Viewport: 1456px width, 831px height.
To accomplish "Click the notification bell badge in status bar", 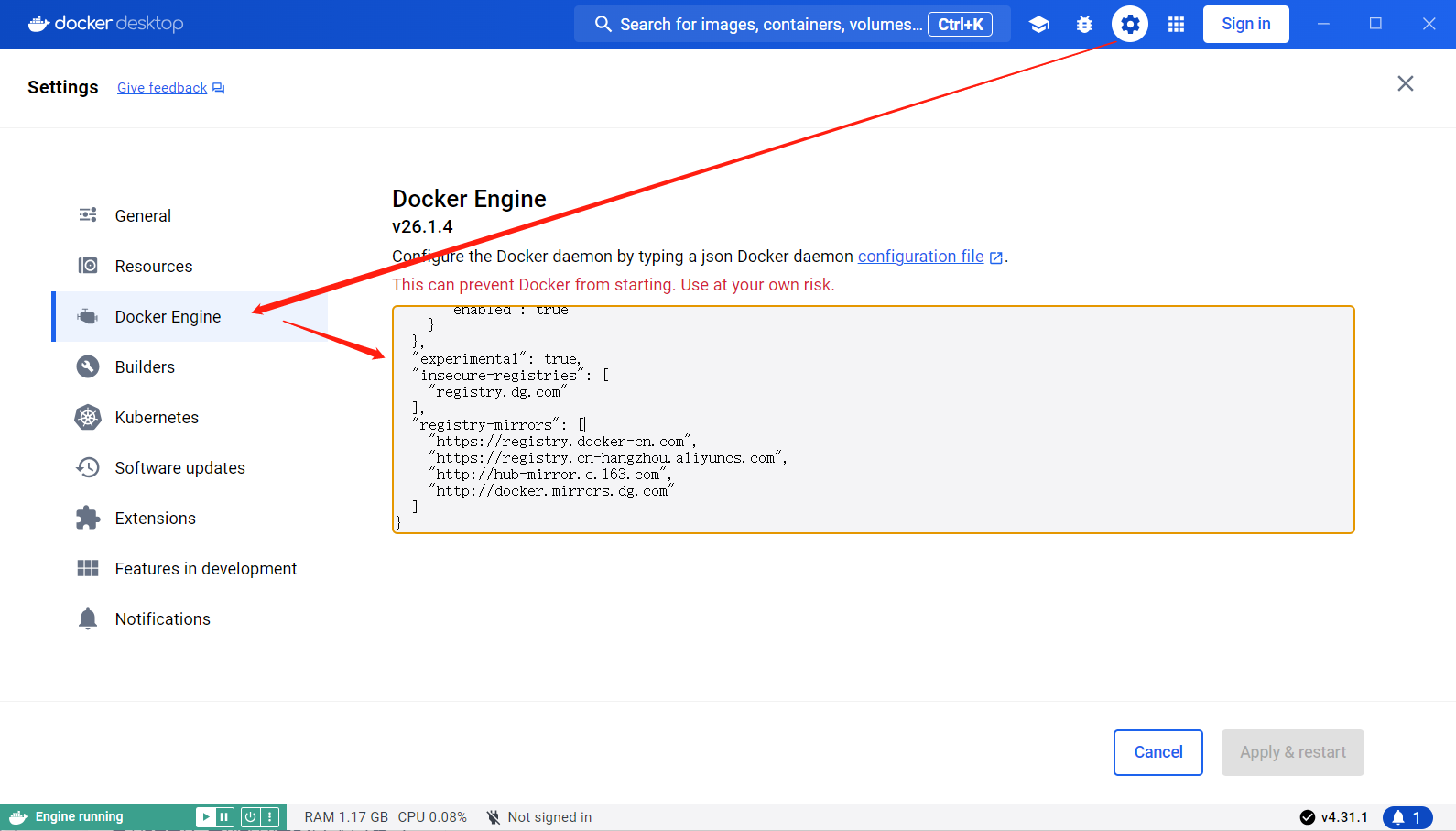I will (1407, 817).
